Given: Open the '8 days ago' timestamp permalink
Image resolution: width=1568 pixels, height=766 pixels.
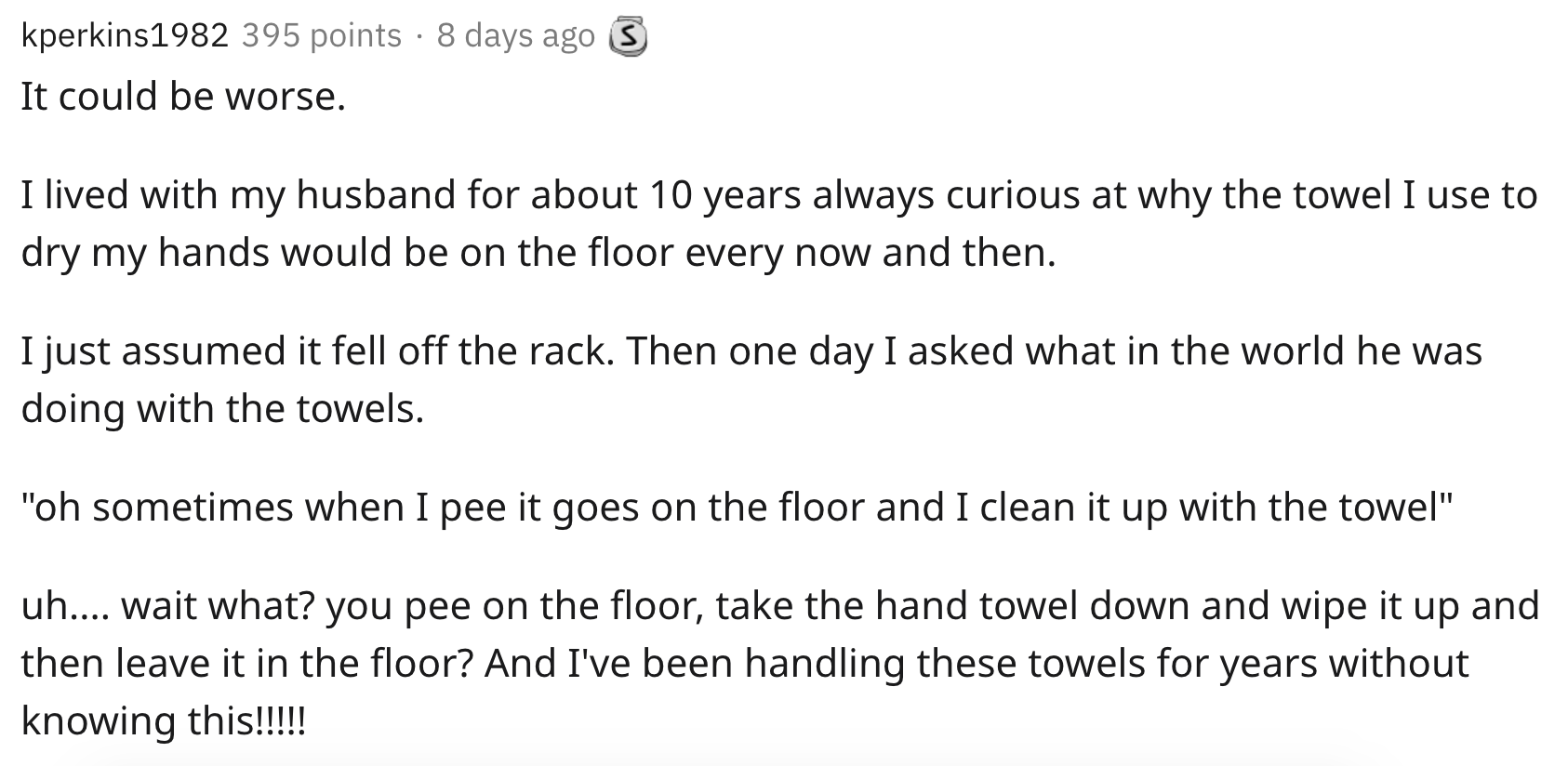Looking at the screenshot, I should [515, 35].
